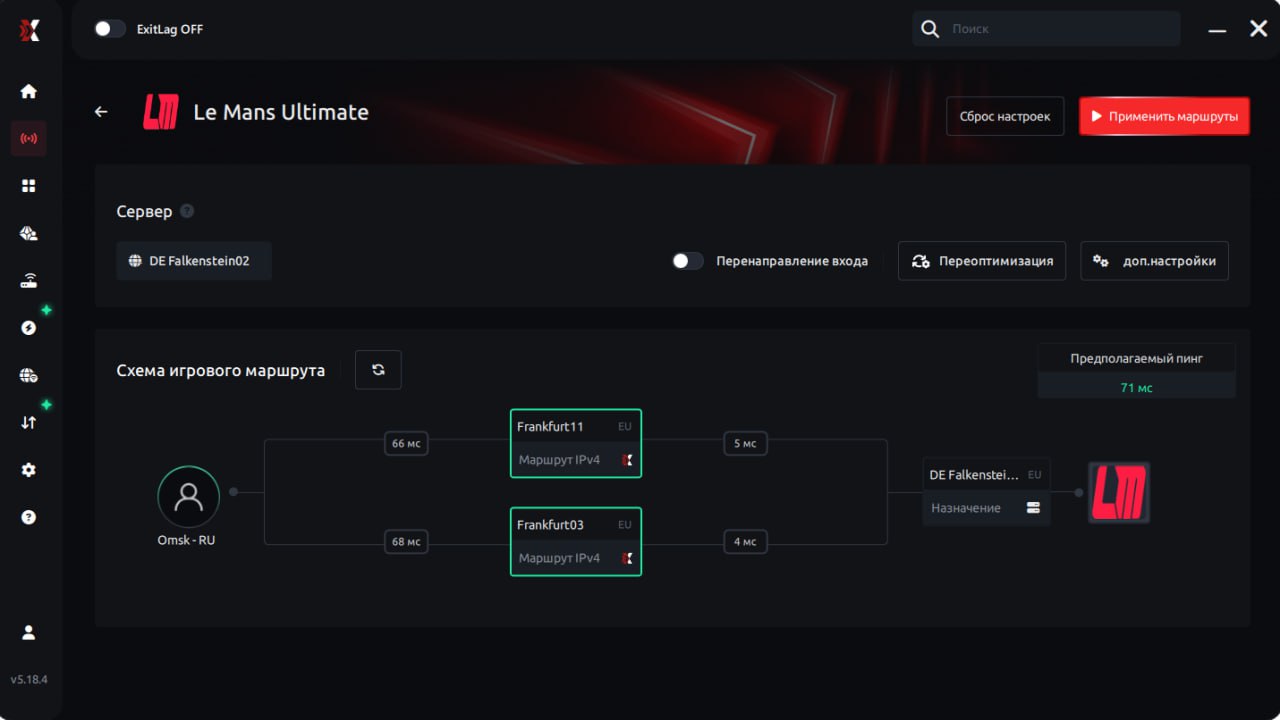Open the DE Falkenstein02 server selector
Screen dimensions: 1280x720
[x=194, y=261]
